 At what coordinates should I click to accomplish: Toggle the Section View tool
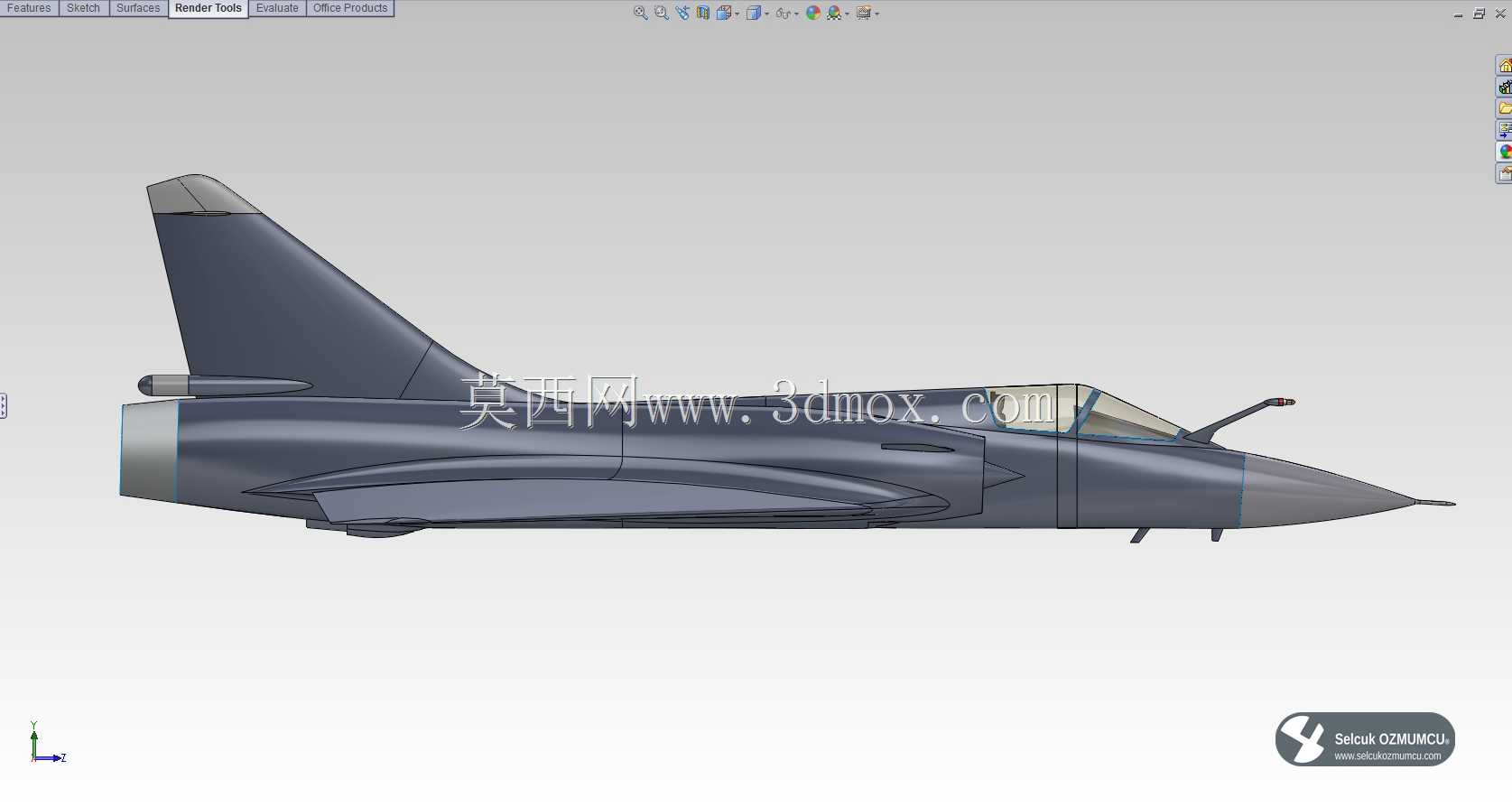703,13
